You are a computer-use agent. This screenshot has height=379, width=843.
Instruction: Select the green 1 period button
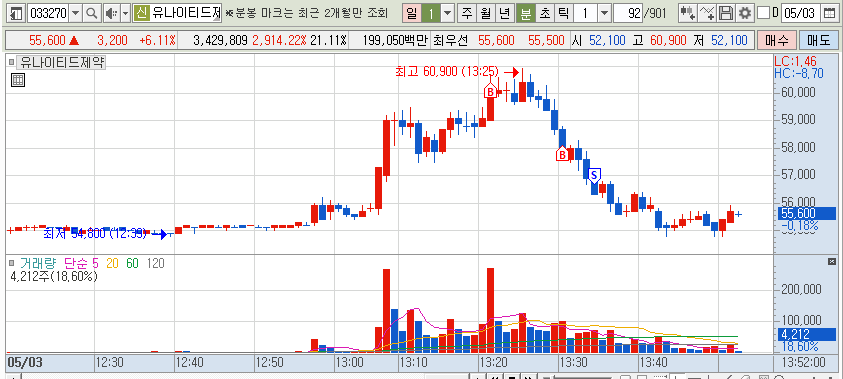click(x=430, y=13)
